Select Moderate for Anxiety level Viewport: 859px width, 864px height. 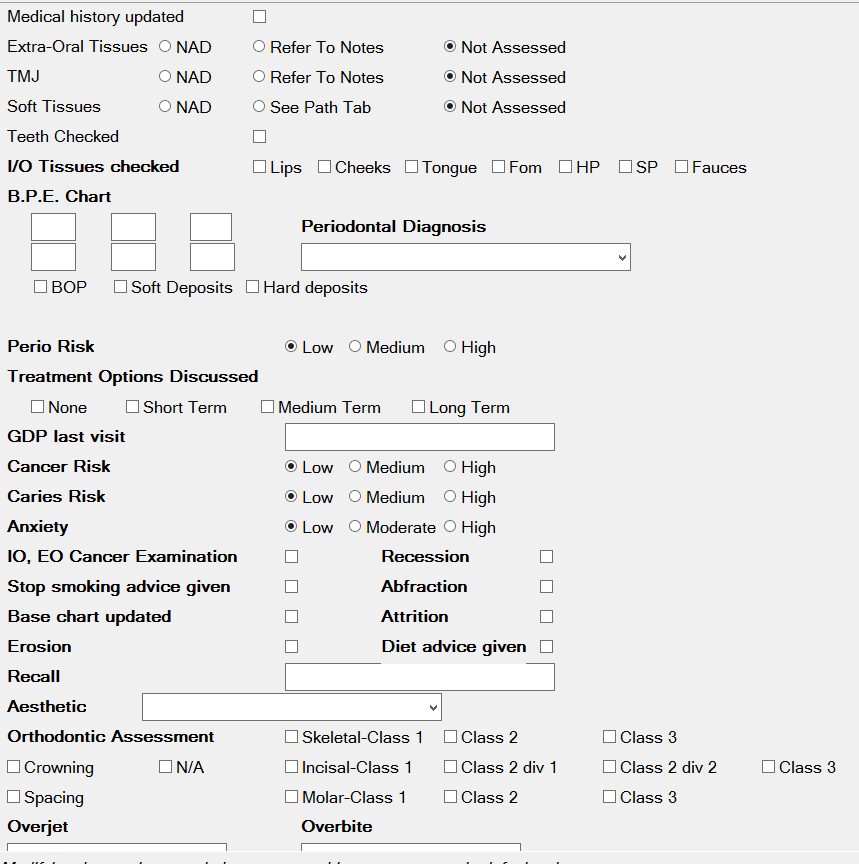(x=354, y=527)
